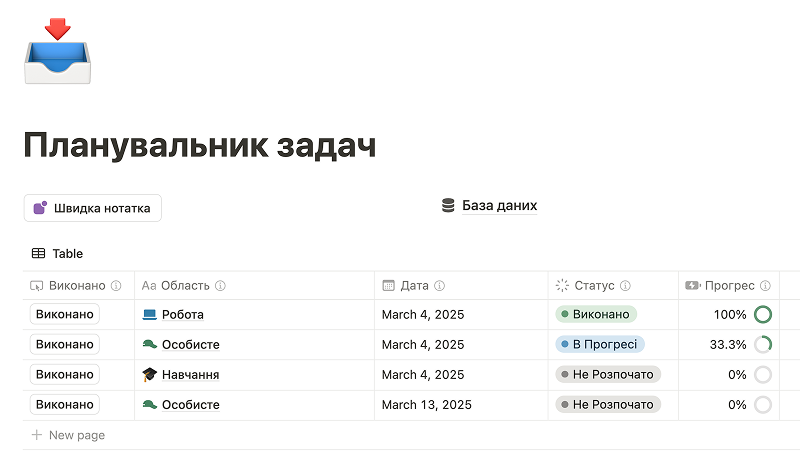This screenshot has height=471, width=800.
Task: Click the calendar icon in Дата header
Action: 389,285
